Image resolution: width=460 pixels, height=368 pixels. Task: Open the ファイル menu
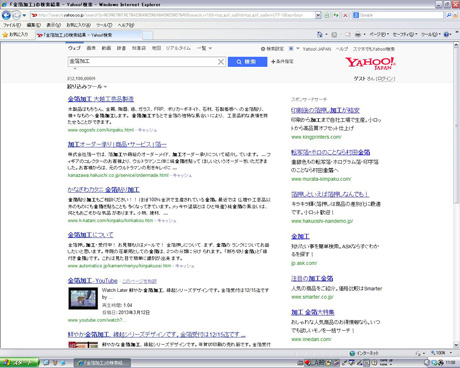12,25
